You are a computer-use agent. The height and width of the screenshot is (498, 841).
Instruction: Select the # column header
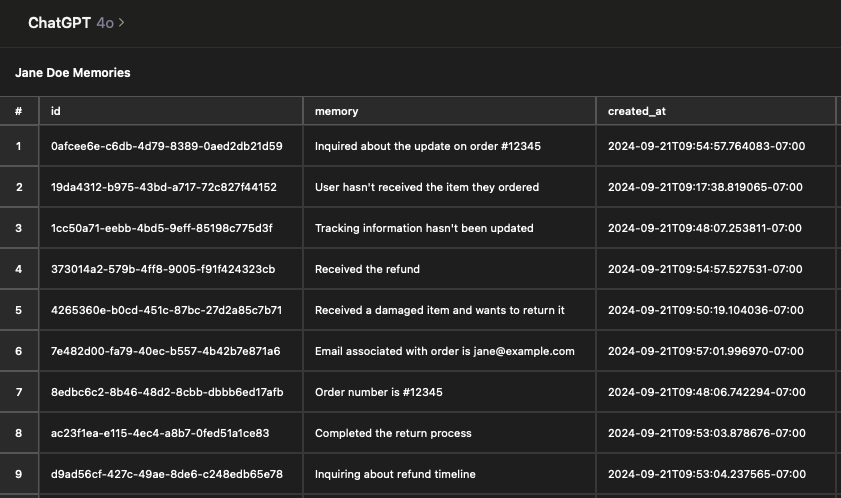click(19, 111)
